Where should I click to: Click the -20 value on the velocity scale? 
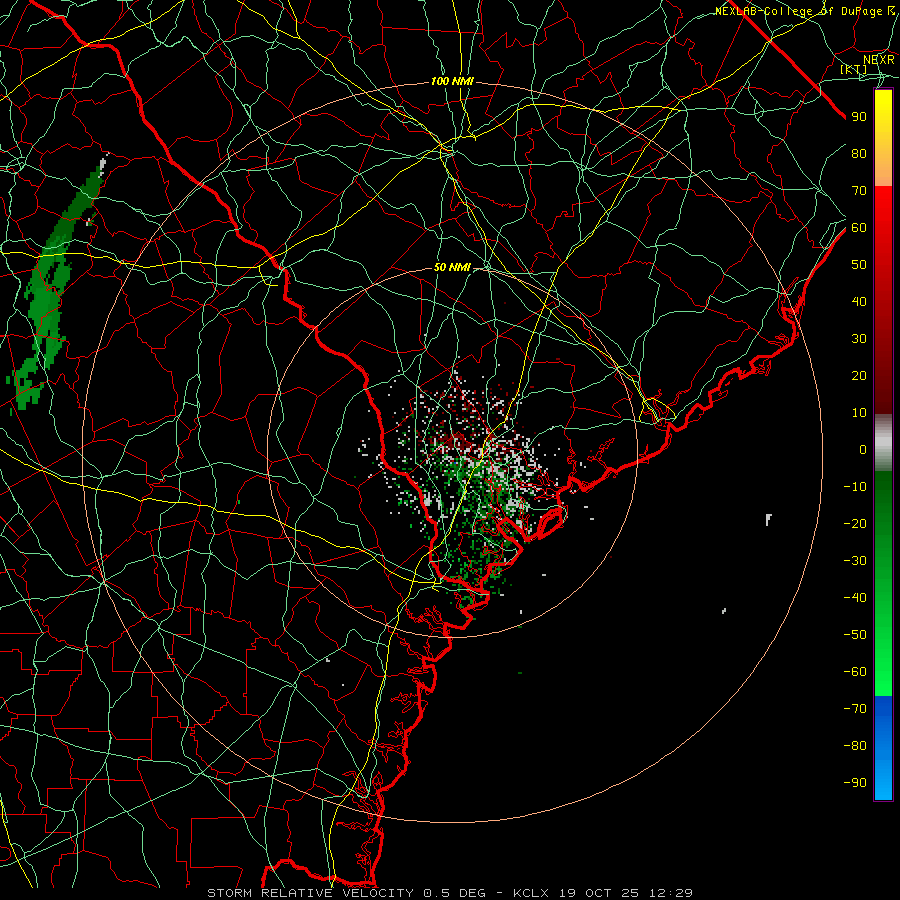855,523
